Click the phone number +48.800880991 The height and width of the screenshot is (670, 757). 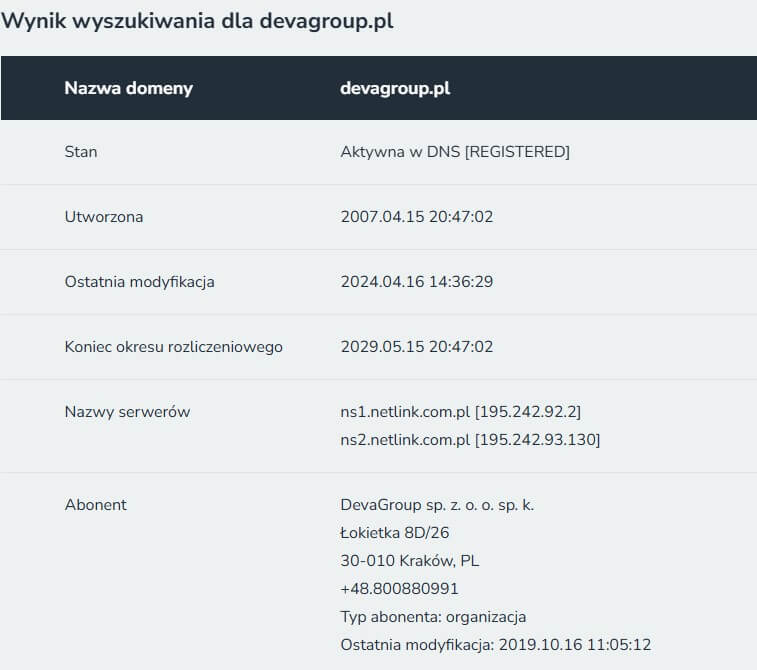pos(400,589)
